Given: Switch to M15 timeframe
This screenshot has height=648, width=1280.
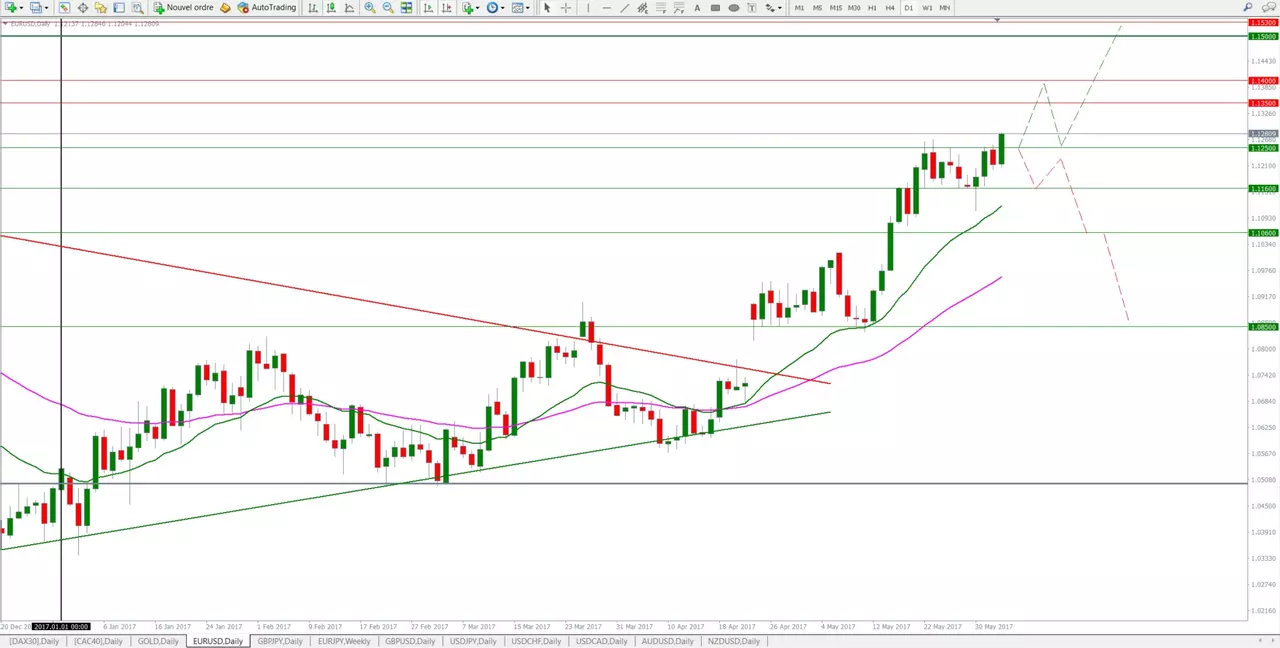Looking at the screenshot, I should (836, 7).
